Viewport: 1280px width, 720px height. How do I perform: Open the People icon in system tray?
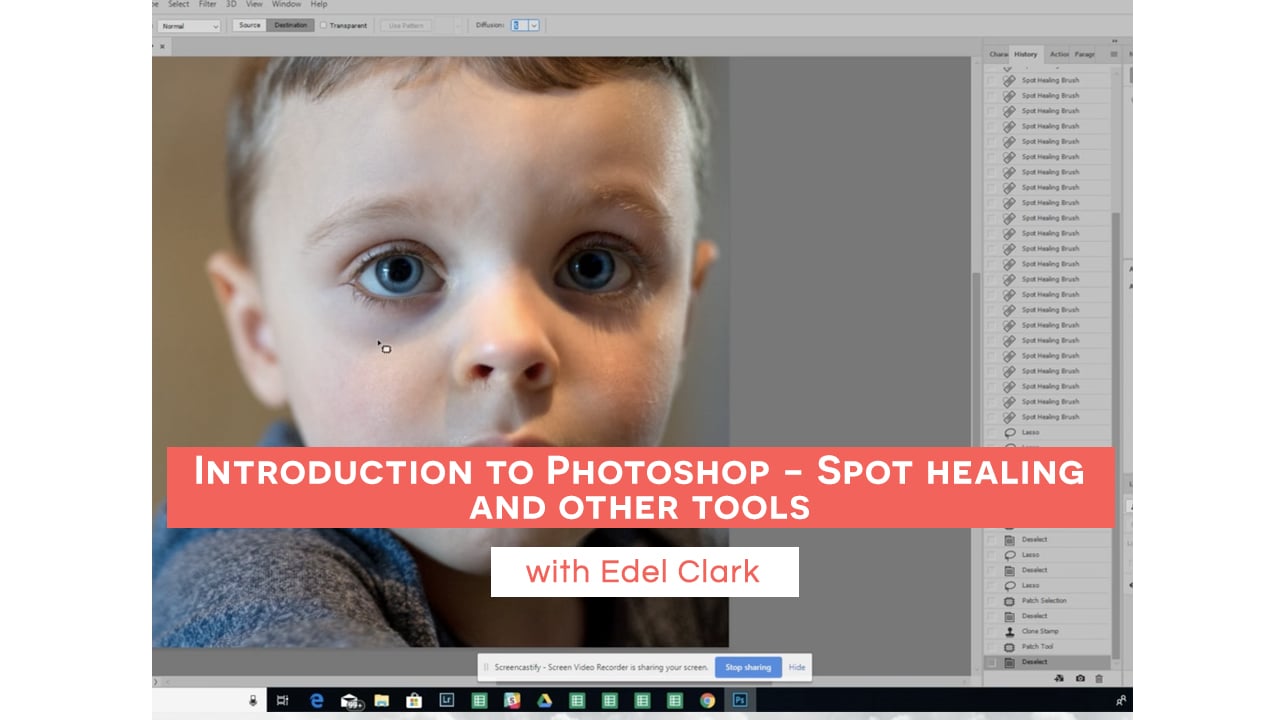(x=1122, y=701)
